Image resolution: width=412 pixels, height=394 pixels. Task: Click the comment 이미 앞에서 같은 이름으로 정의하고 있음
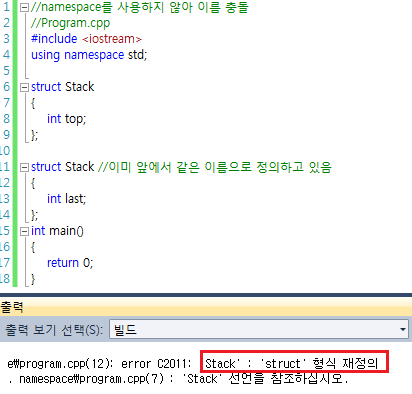[215, 167]
